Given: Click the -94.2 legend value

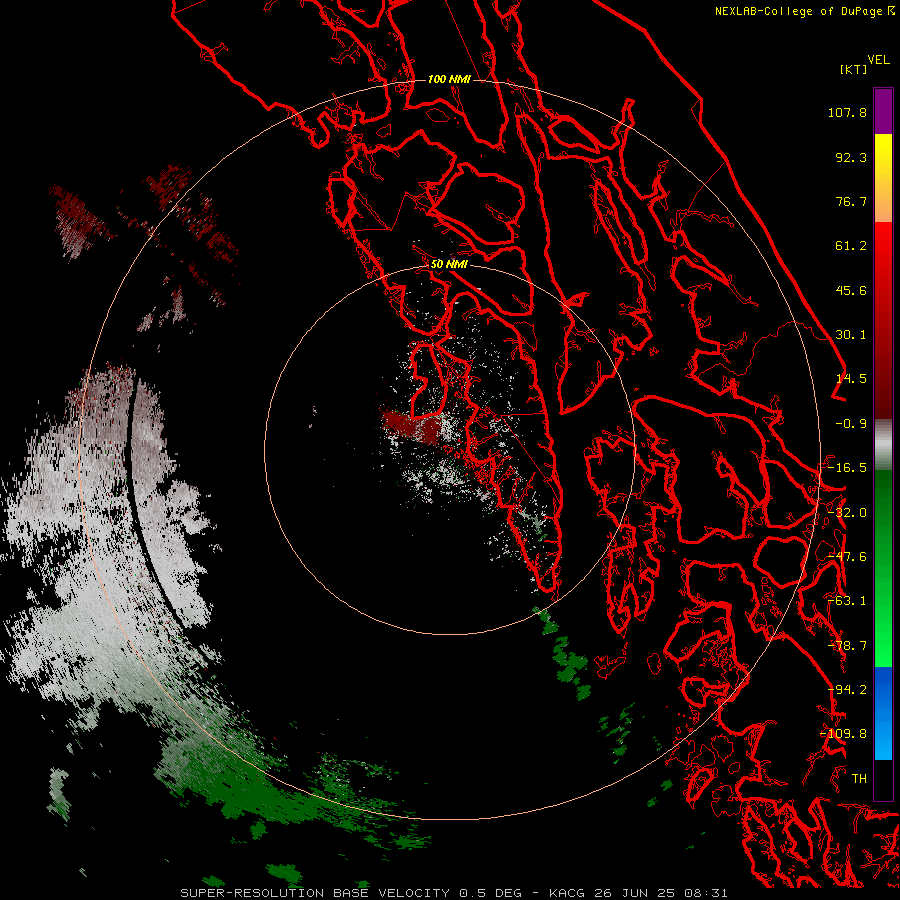Looking at the screenshot, I should click(847, 690).
